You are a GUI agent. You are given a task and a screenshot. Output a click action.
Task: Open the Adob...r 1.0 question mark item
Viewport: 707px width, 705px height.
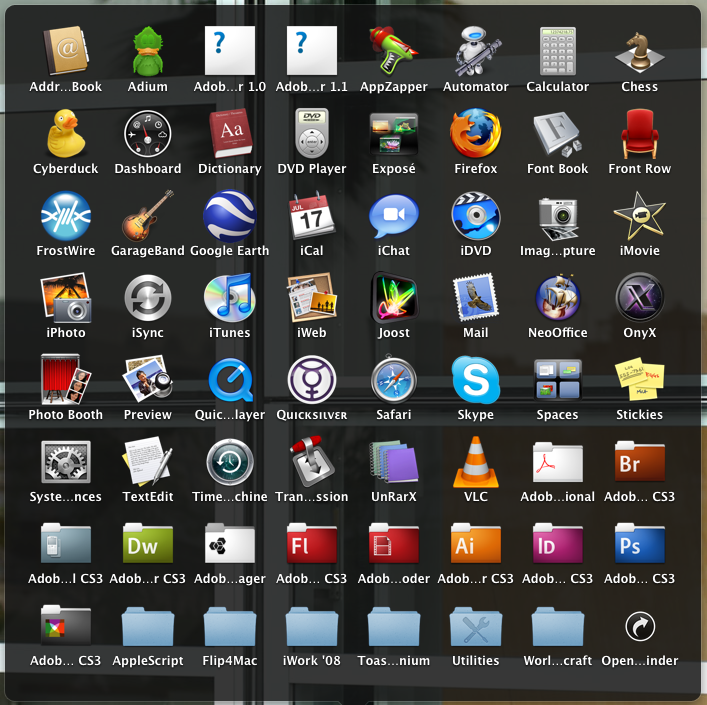tap(230, 50)
